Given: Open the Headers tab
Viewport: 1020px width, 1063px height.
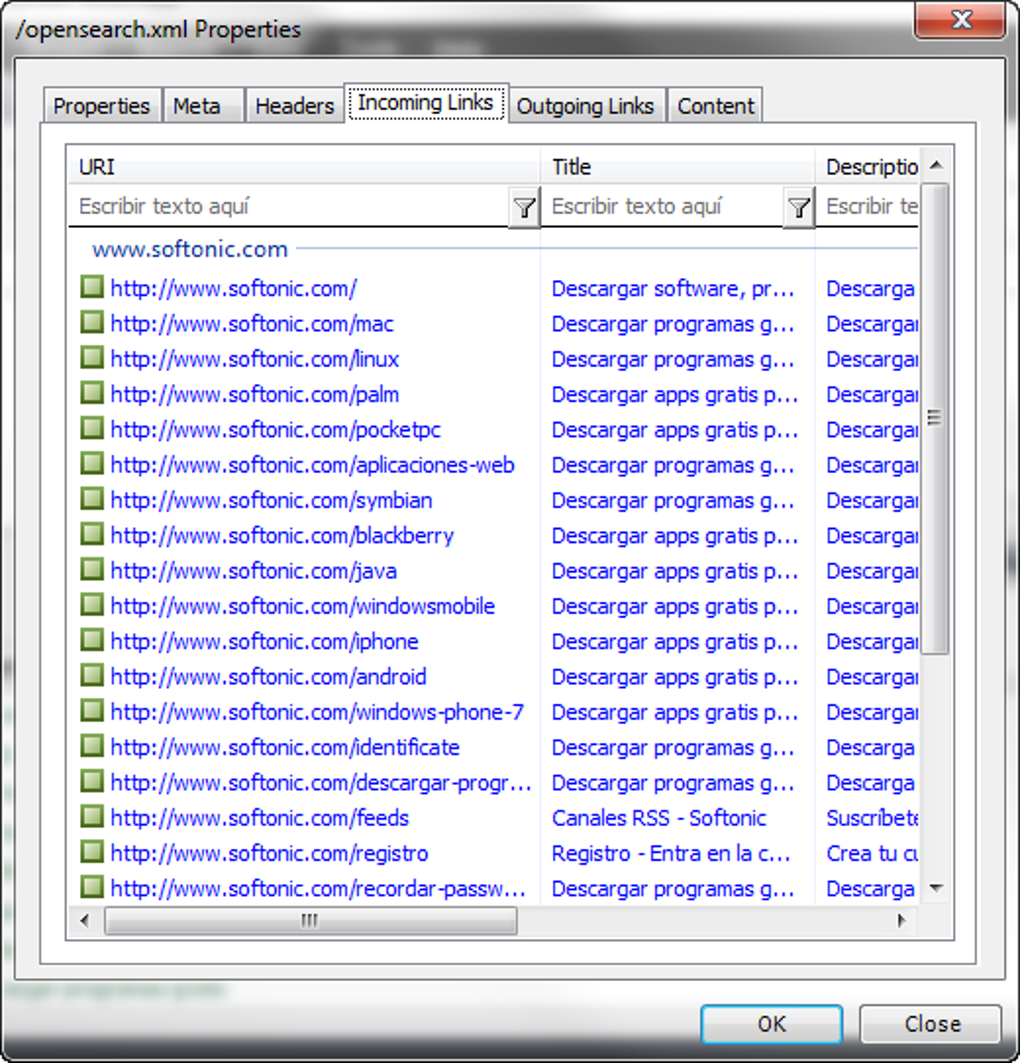Looking at the screenshot, I should (294, 106).
